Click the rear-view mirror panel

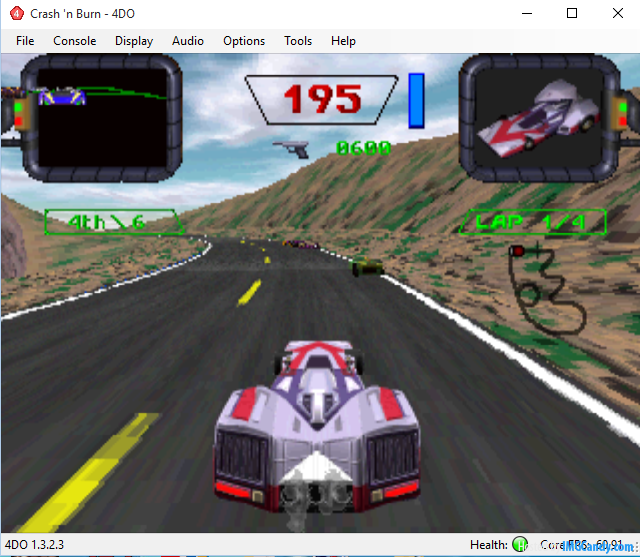click(x=102, y=118)
